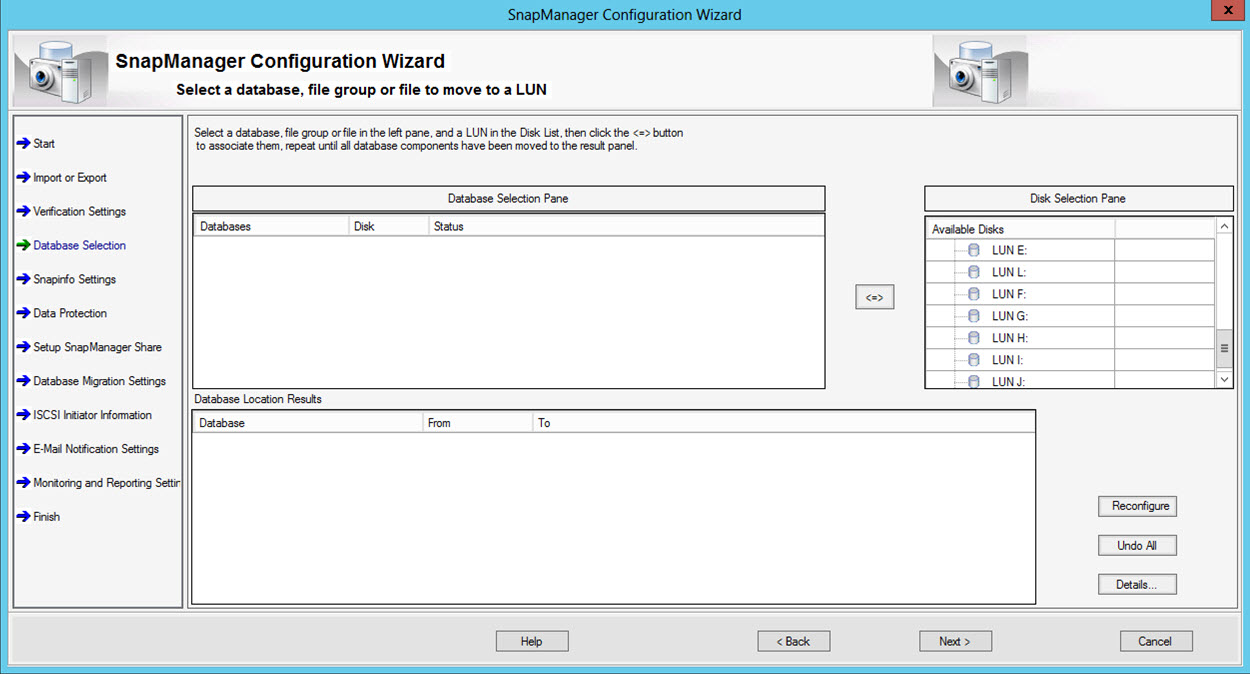This screenshot has height=674, width=1250.
Task: Click the disk icon for LUN J:
Action: 974,381
